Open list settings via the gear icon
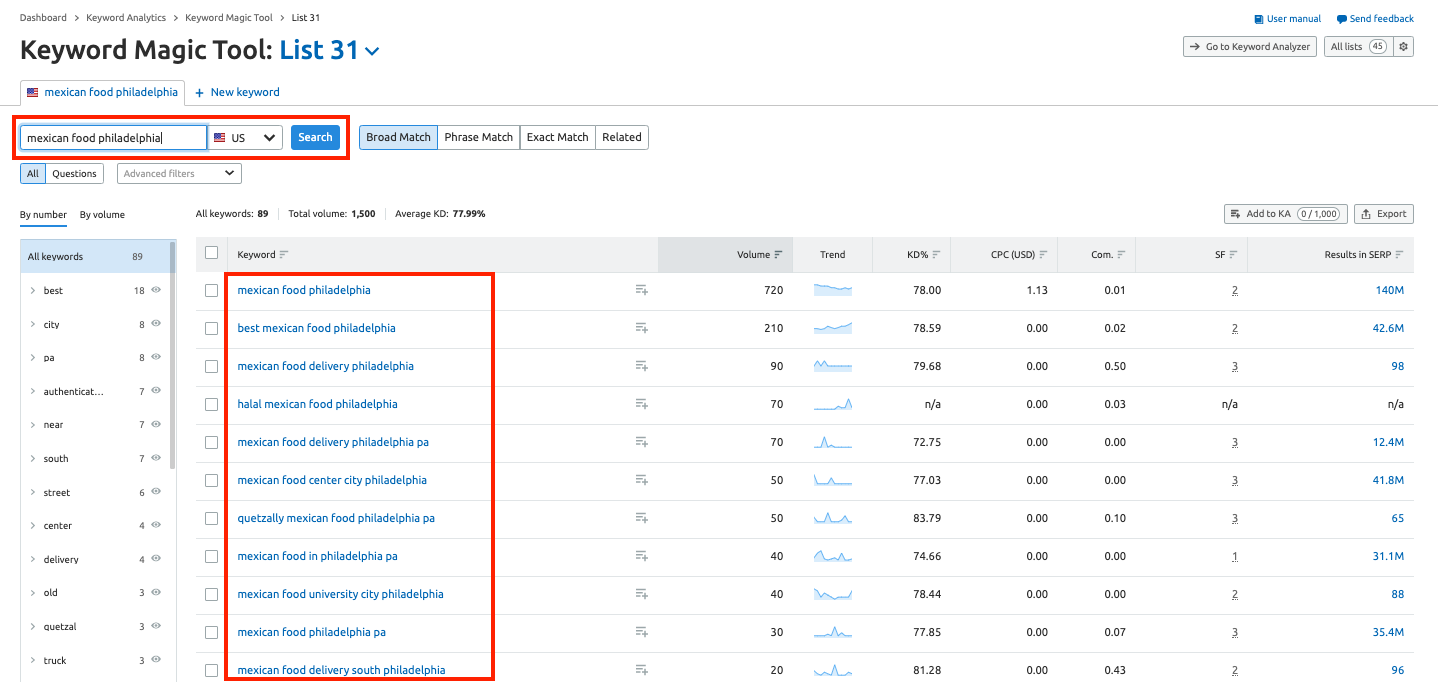This screenshot has width=1438, height=682. (x=1403, y=46)
